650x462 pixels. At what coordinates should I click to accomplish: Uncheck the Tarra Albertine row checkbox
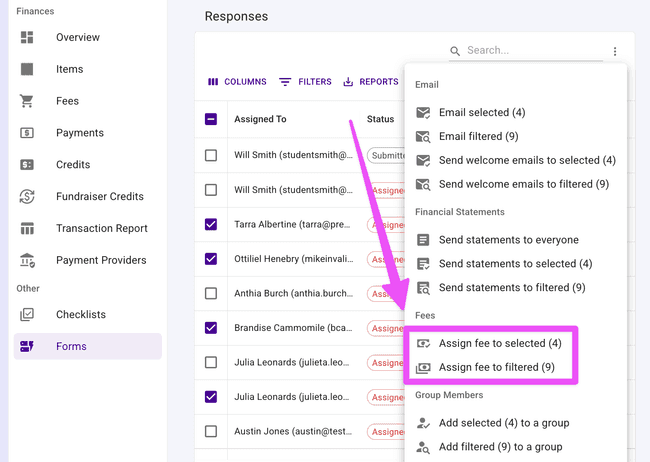[211, 224]
